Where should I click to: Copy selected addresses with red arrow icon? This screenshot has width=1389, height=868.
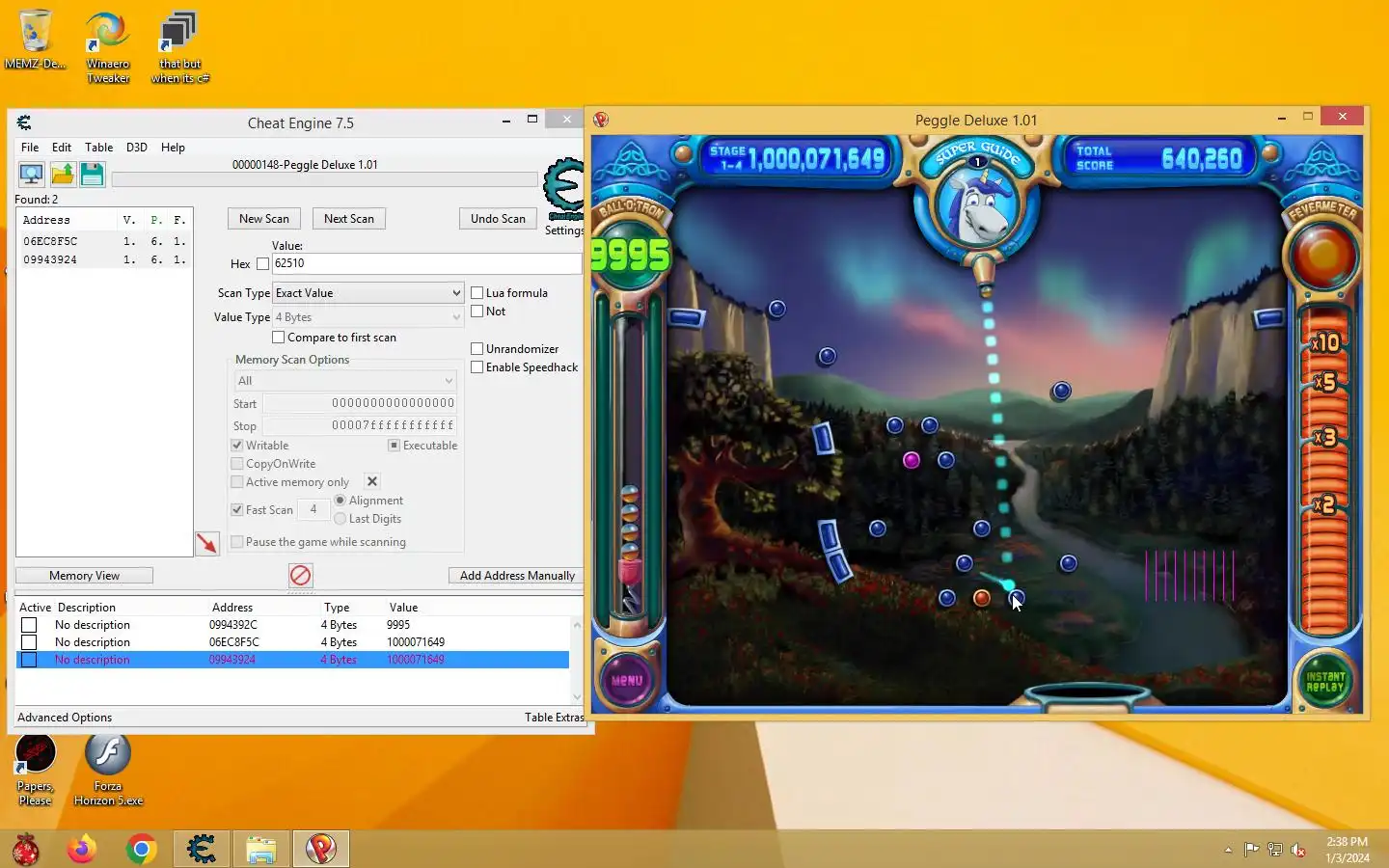coord(207,544)
